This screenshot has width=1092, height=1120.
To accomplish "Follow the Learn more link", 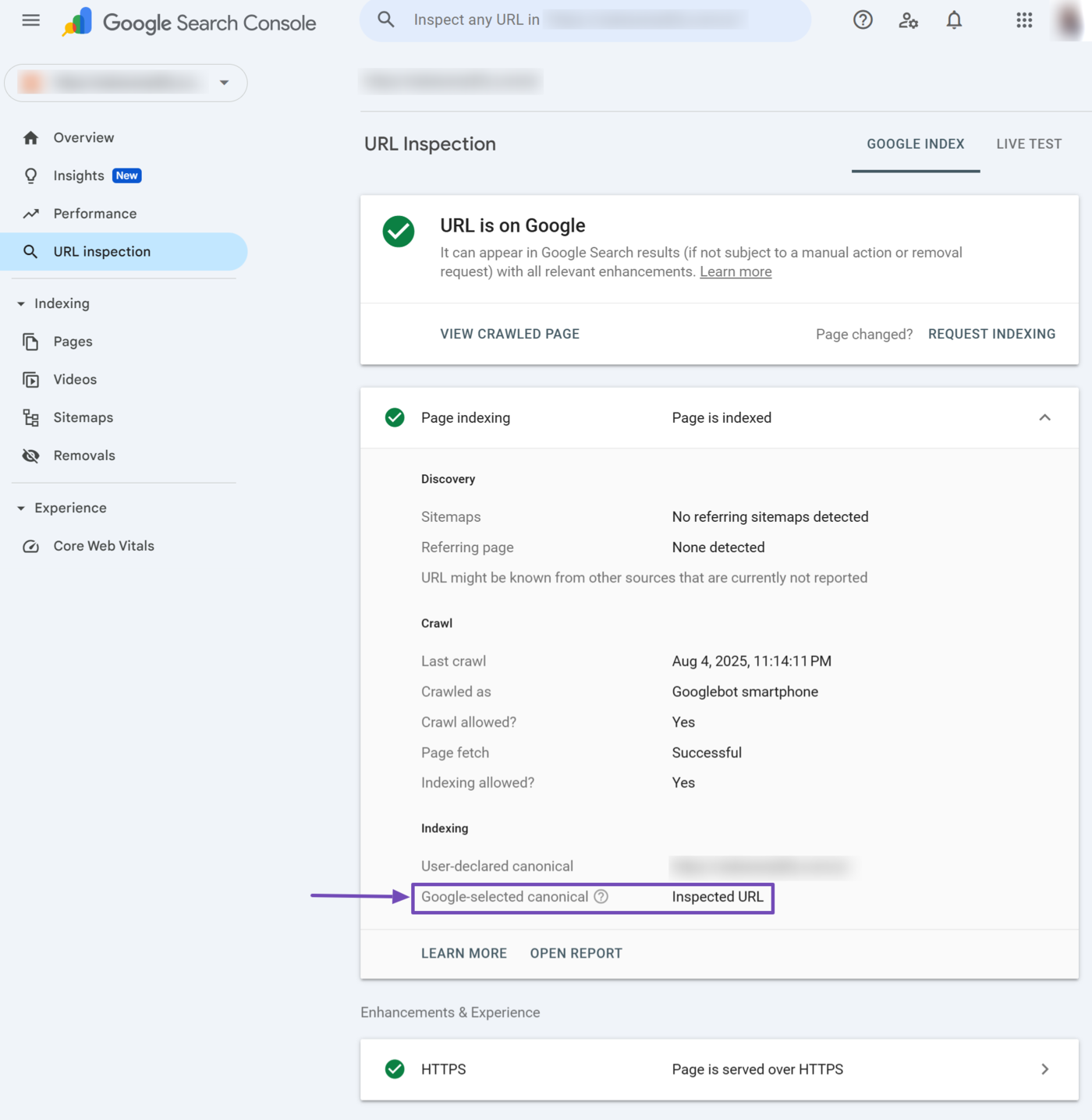I will coord(736,271).
